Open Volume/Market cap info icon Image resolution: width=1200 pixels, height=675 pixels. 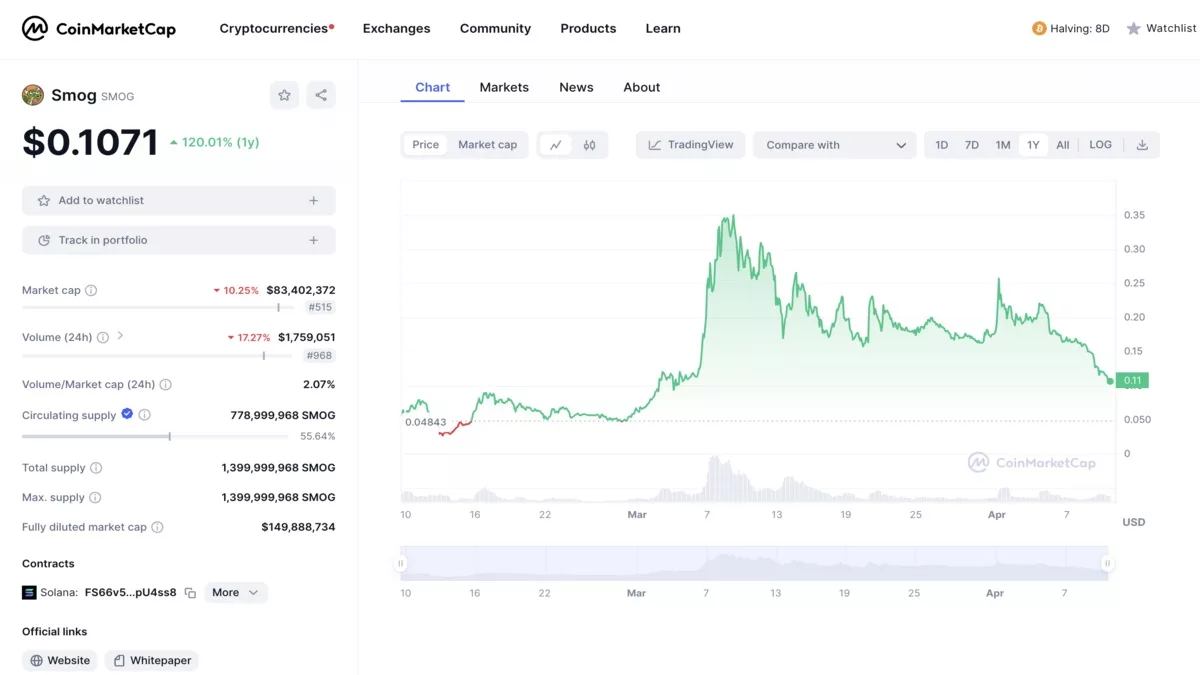166,384
